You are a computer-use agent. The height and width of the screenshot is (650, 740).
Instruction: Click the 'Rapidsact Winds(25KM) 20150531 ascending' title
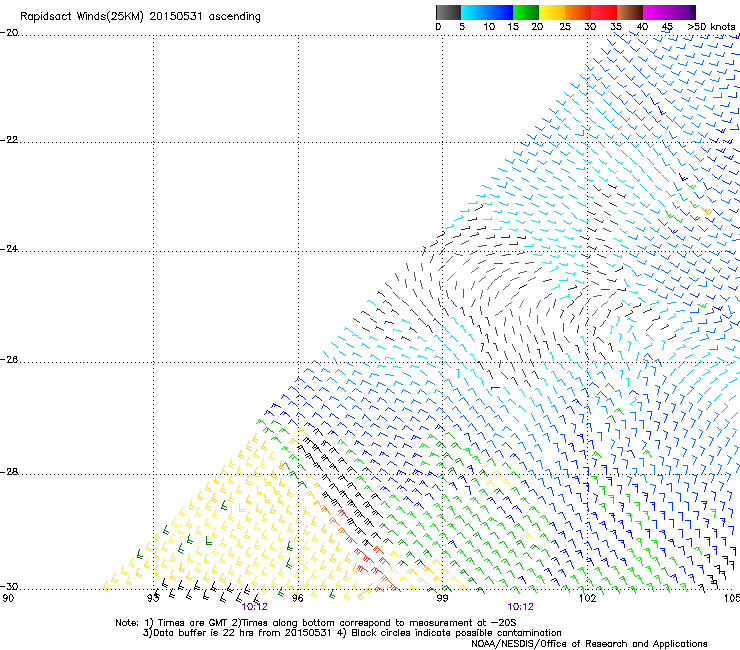140,17
